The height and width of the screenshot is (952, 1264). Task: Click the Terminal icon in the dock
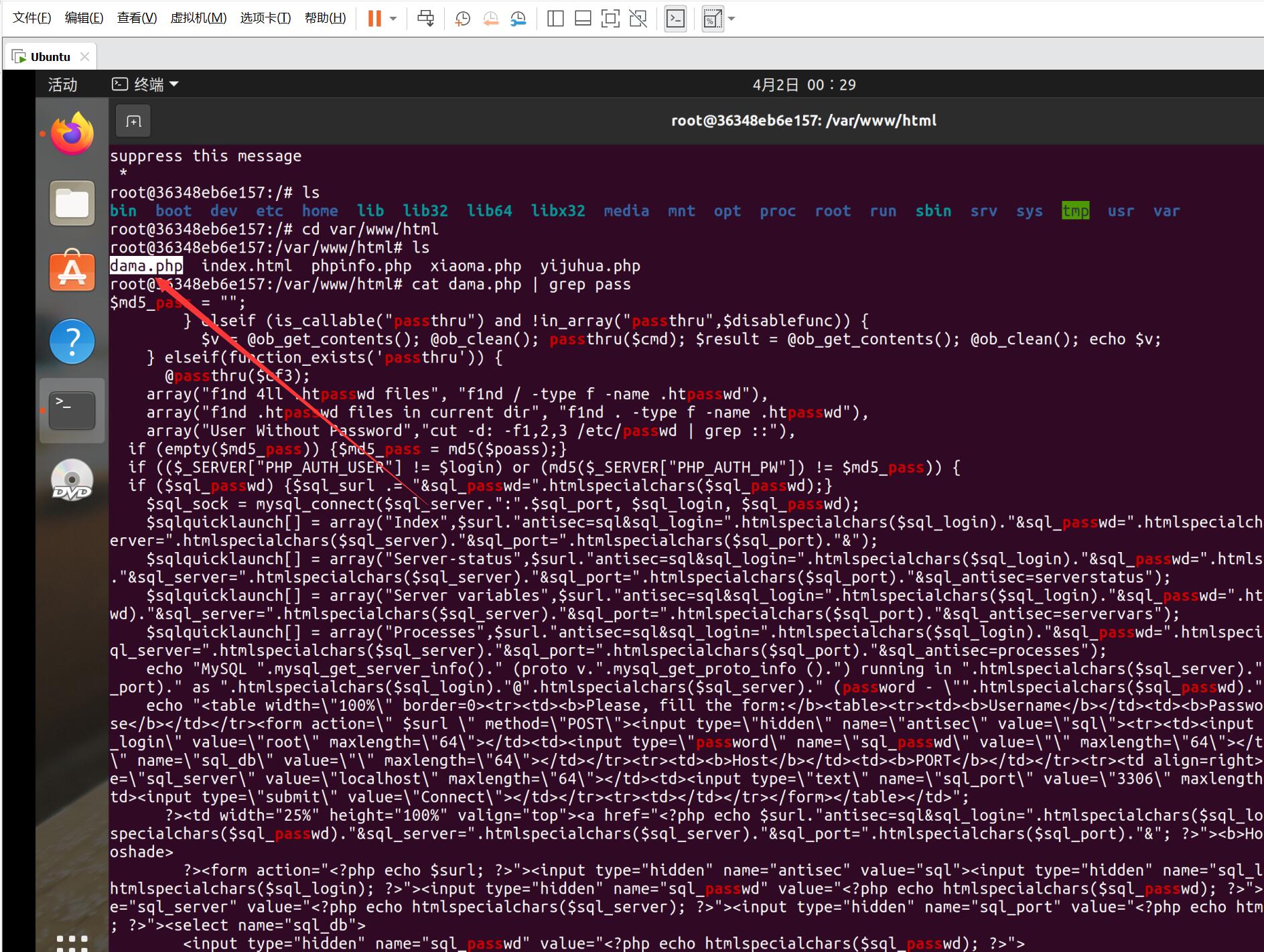tap(72, 410)
